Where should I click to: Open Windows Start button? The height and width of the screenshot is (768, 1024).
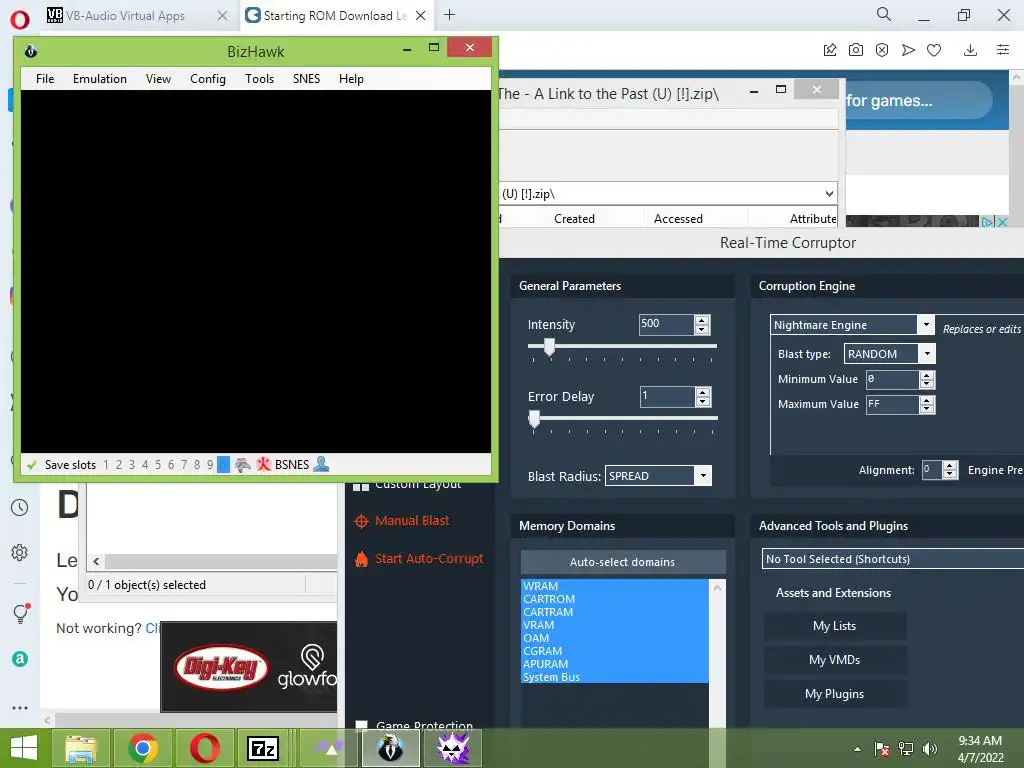pyautogui.click(x=24, y=748)
